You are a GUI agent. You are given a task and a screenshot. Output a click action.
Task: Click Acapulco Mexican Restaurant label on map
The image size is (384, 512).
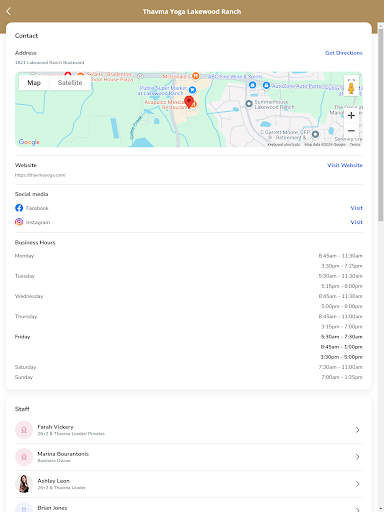pyautogui.click(x=165, y=105)
